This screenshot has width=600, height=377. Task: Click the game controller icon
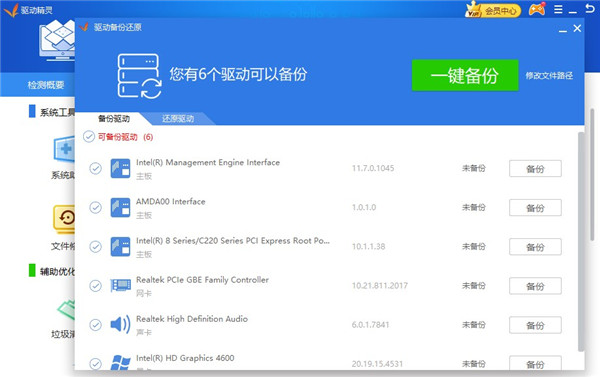pos(537,10)
